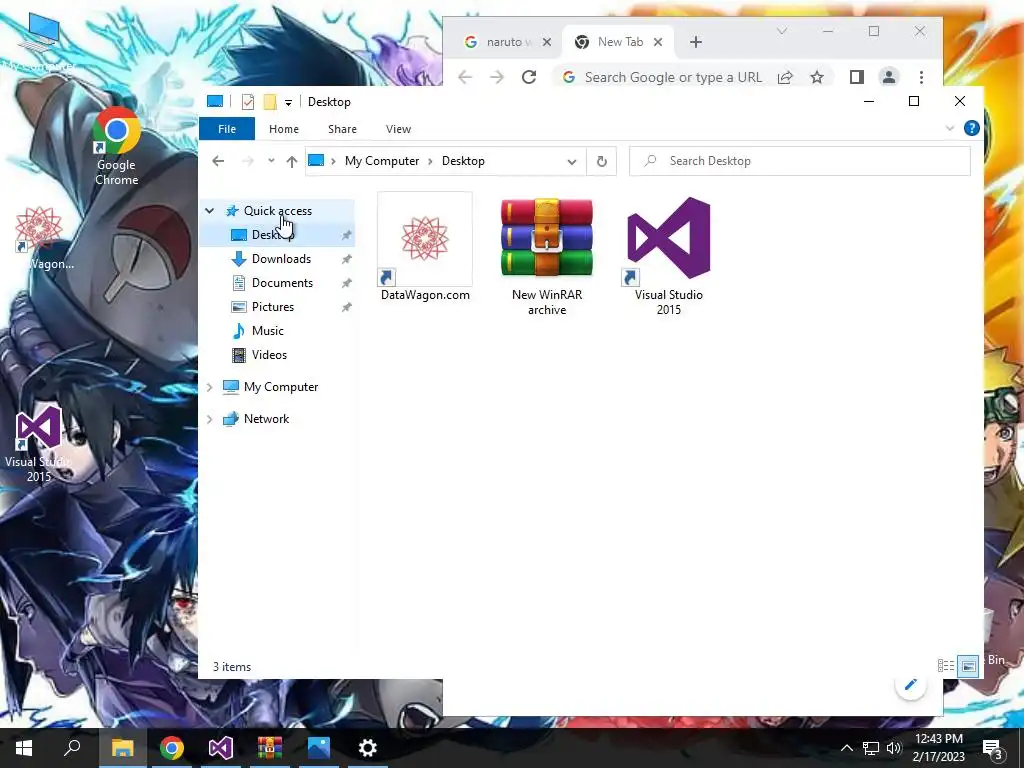Open Google Chrome desktop shortcut
Viewport: 1024px width, 768px height.
(x=116, y=146)
